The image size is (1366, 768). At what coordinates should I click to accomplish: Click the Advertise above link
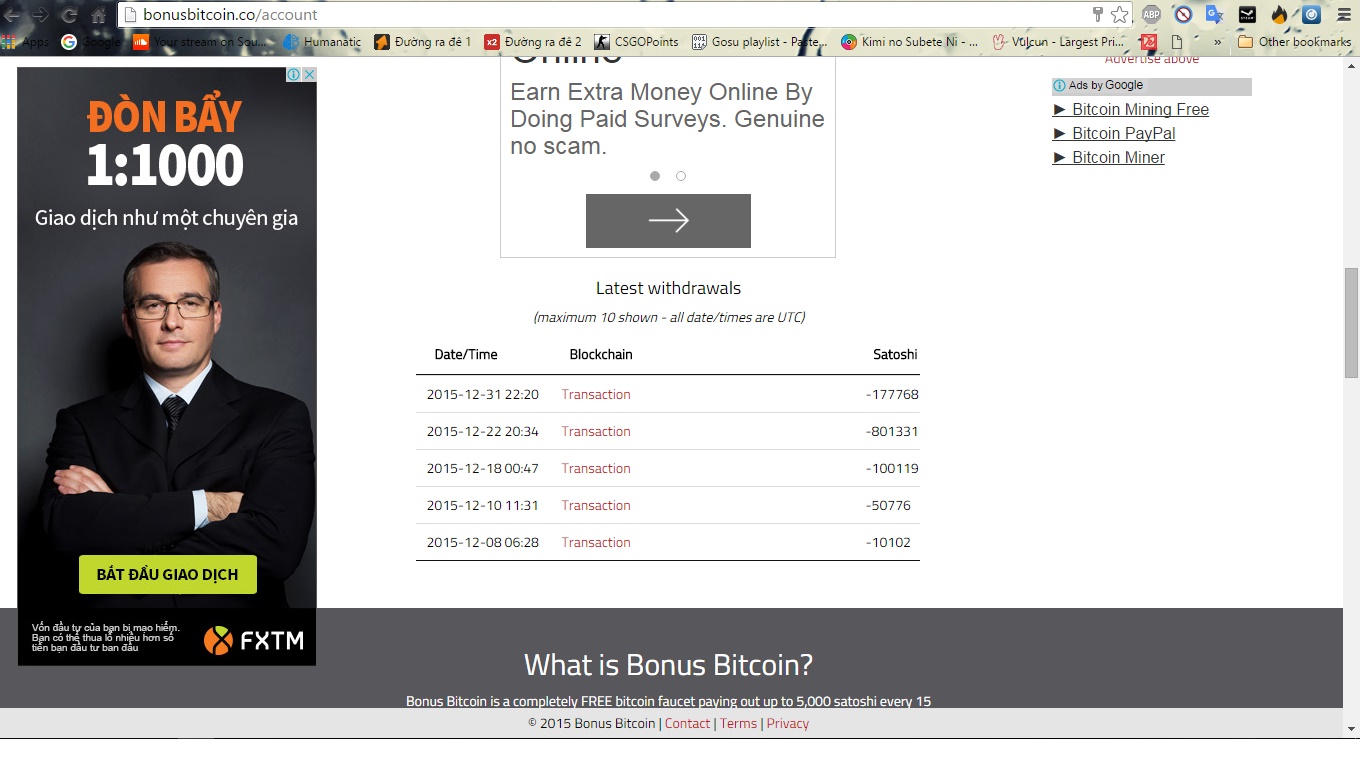point(1152,60)
